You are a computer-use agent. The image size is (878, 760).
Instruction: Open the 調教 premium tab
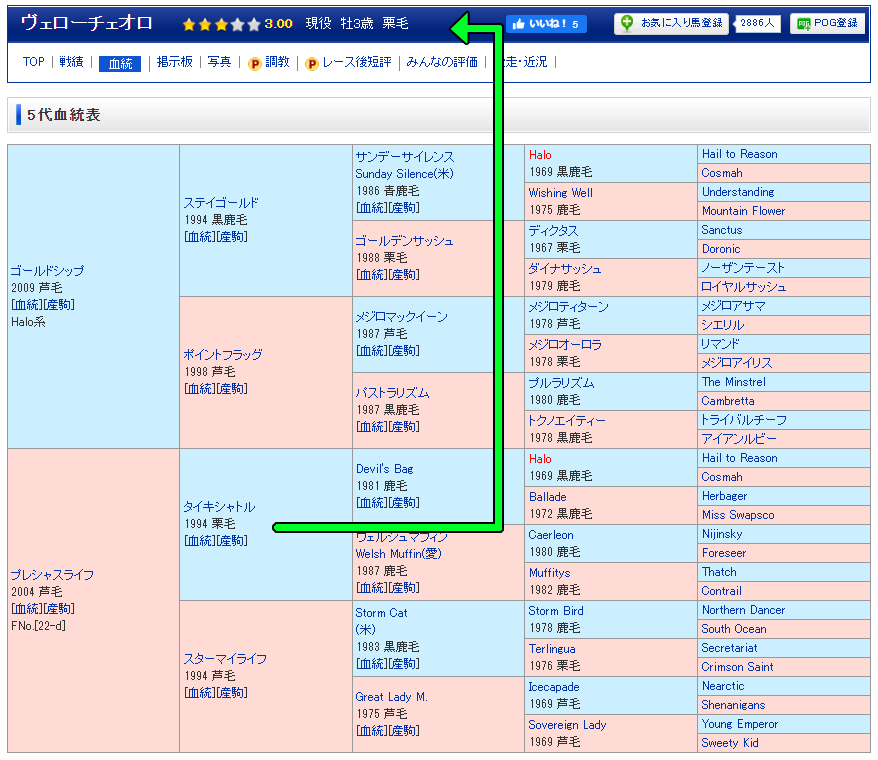click(x=277, y=62)
